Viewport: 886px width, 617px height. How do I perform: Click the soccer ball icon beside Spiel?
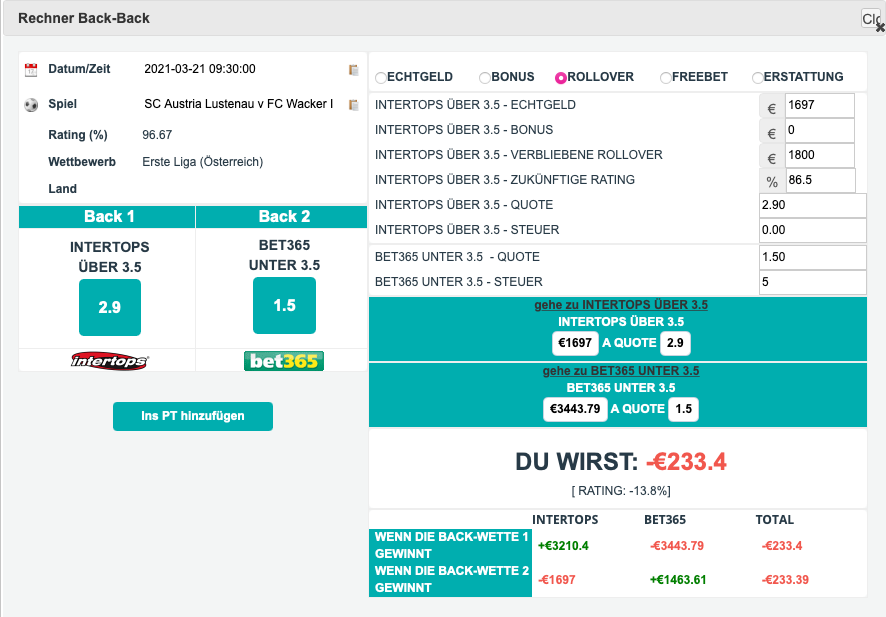(x=29, y=104)
